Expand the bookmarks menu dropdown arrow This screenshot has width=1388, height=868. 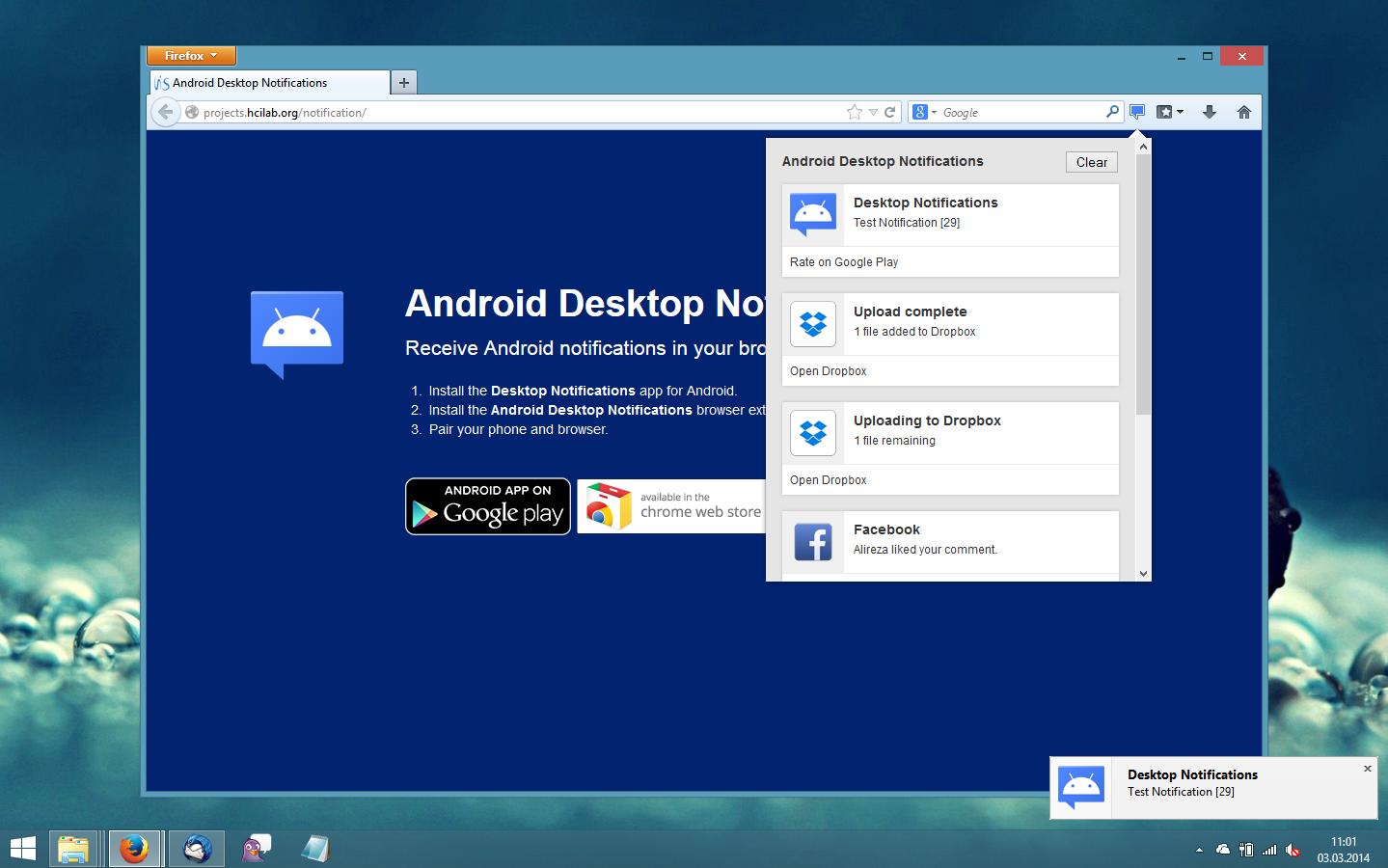[1180, 112]
